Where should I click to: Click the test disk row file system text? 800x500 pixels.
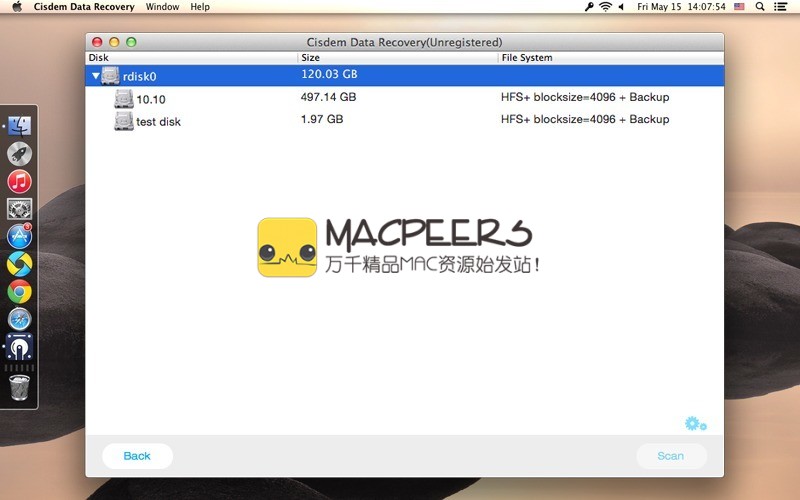(x=585, y=119)
